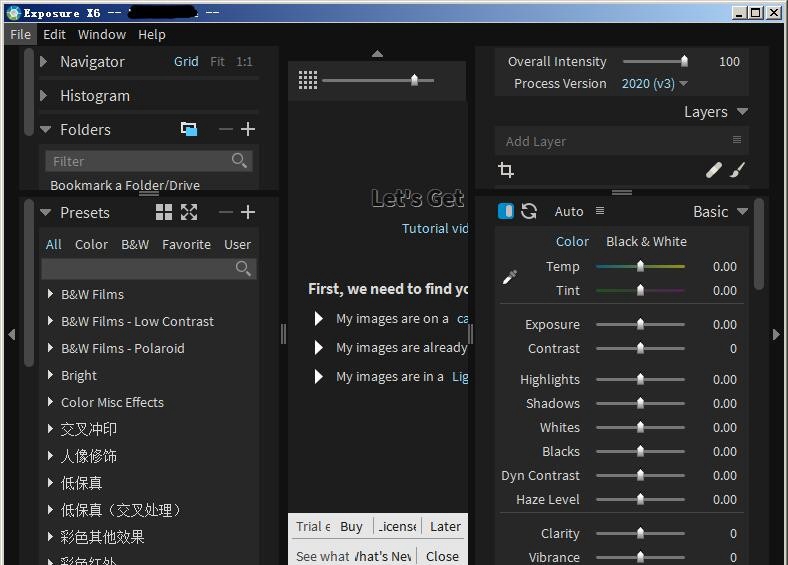Filter presets by User tab
This screenshot has height=565, width=788.
pos(237,244)
